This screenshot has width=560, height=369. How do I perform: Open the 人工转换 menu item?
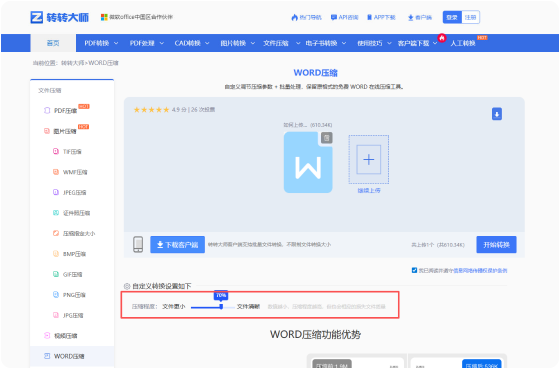pos(463,43)
